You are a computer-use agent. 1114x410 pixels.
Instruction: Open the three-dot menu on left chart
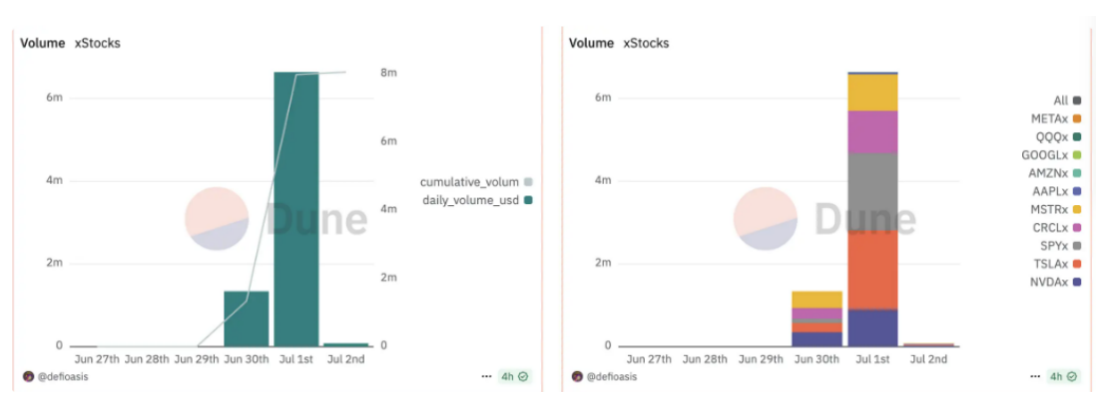[x=486, y=377]
